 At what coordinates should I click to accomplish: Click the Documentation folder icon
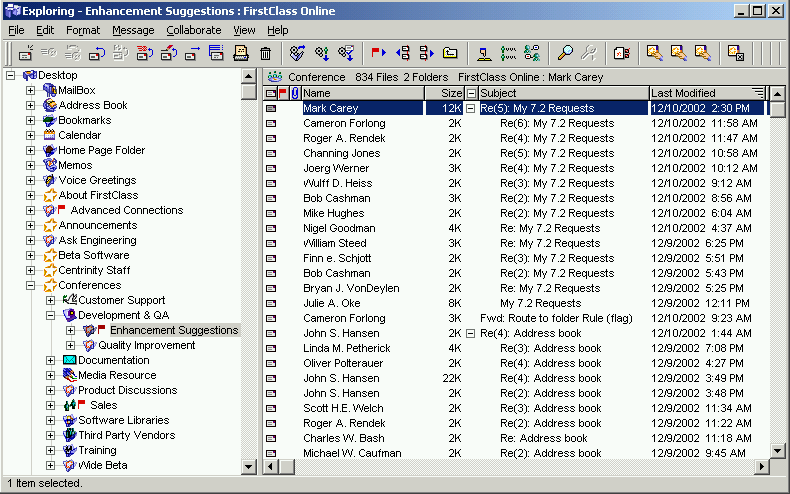(x=70, y=360)
